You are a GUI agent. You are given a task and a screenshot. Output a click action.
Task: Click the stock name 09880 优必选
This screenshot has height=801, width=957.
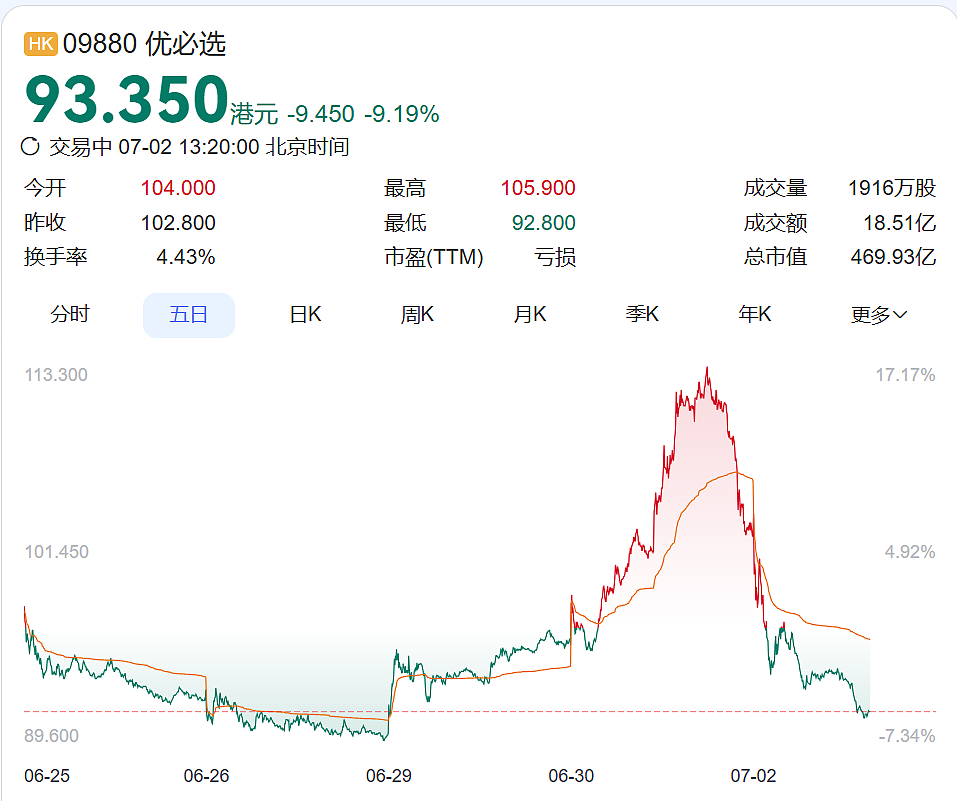click(x=145, y=44)
